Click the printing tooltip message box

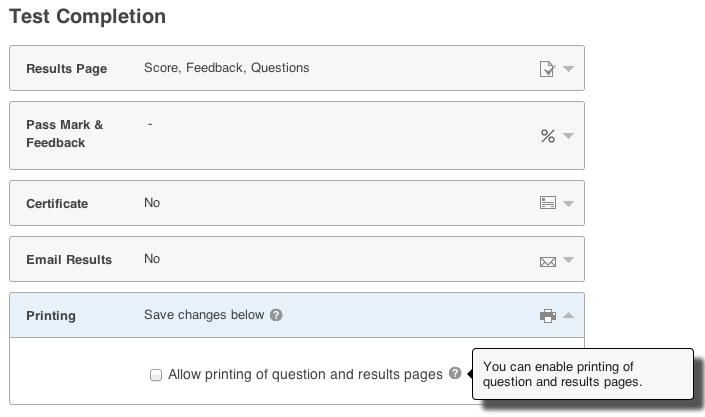(582, 374)
